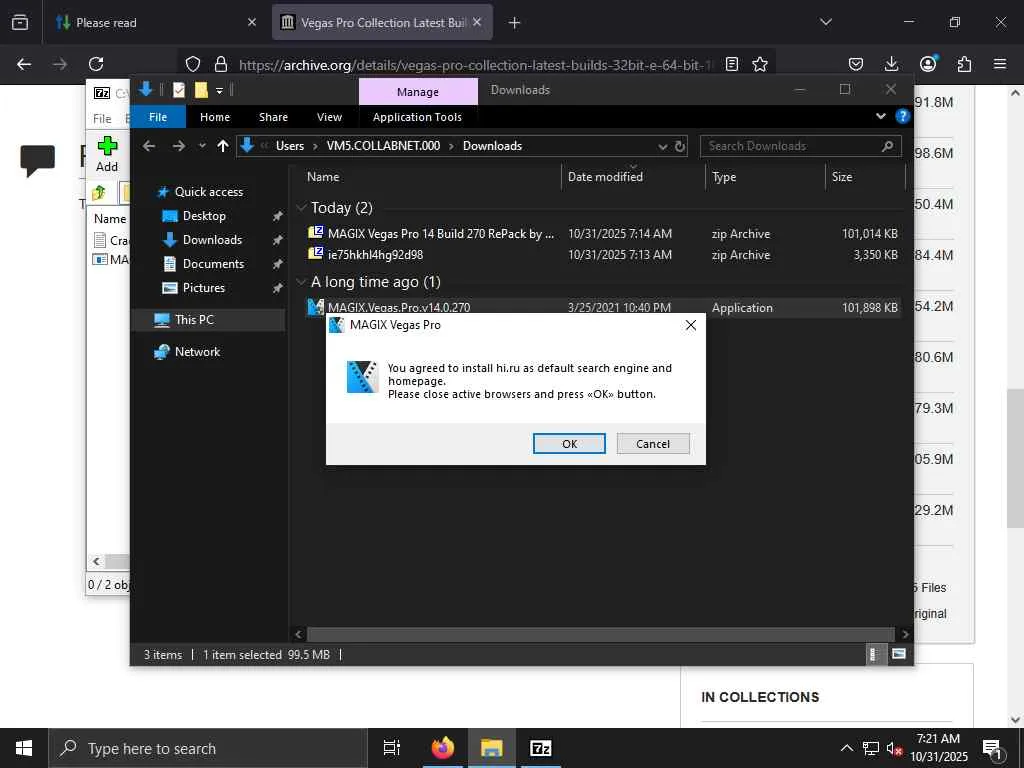Image resolution: width=1024 pixels, height=768 pixels.
Task: Open the File menu in File Explorer
Action: pyautogui.click(x=158, y=117)
